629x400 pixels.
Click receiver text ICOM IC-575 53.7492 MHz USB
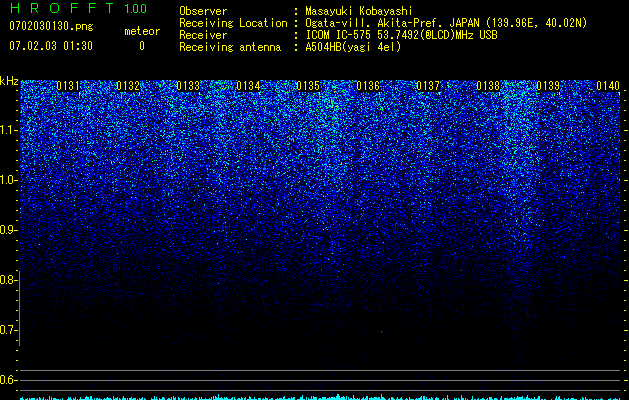401,35
